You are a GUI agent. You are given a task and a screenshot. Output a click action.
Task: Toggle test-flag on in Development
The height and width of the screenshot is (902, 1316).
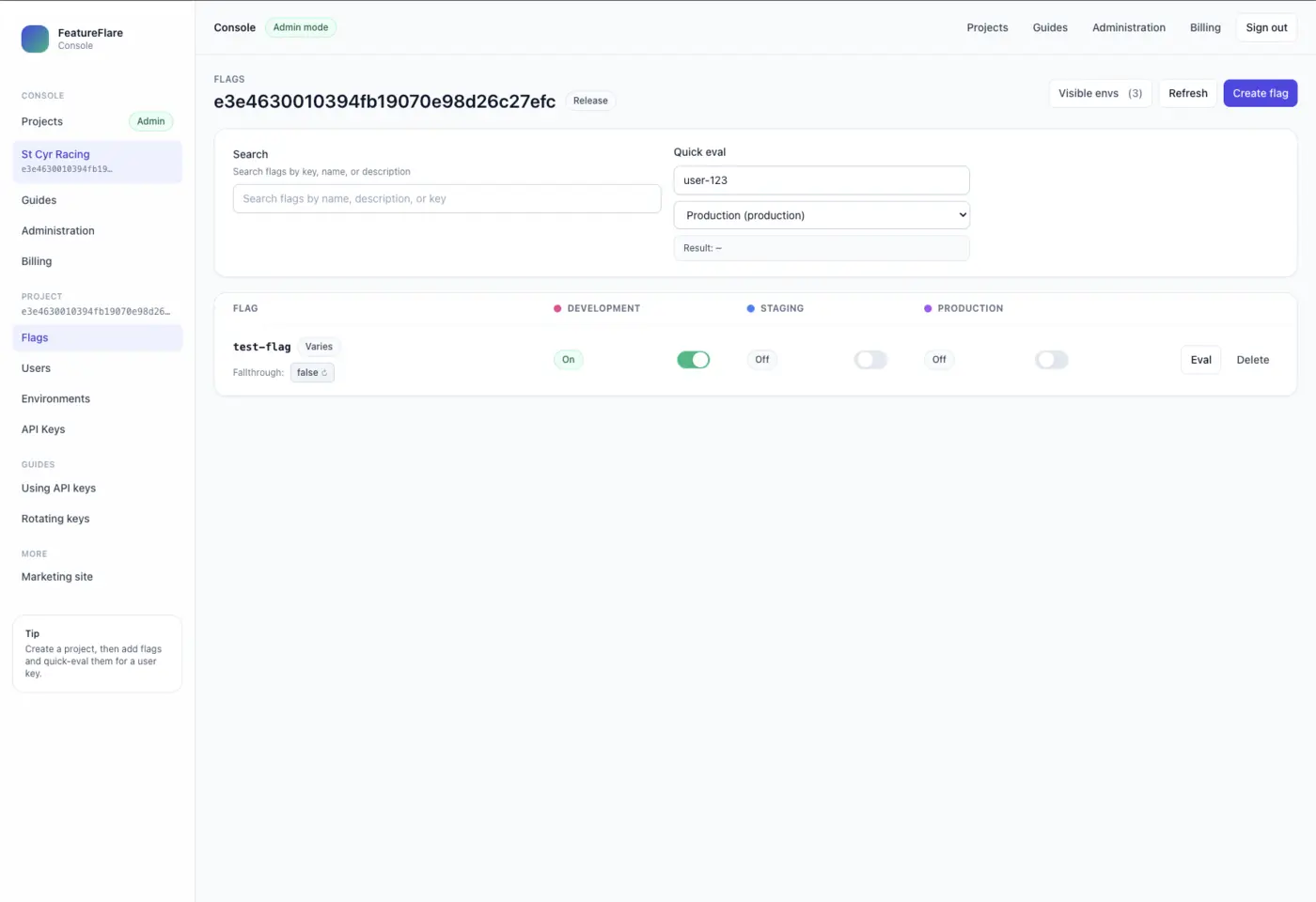[693, 359]
